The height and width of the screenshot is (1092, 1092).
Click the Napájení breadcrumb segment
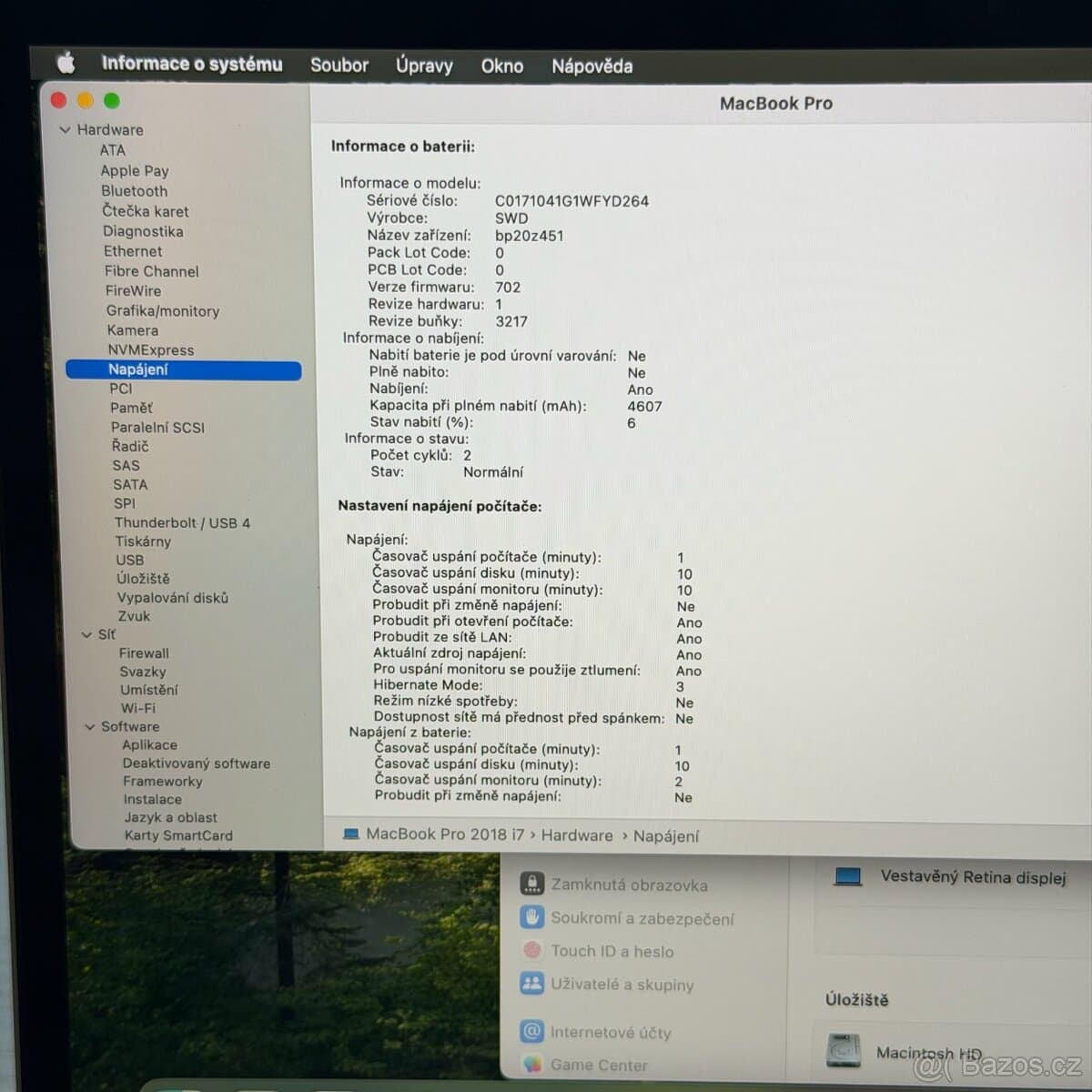point(666,836)
